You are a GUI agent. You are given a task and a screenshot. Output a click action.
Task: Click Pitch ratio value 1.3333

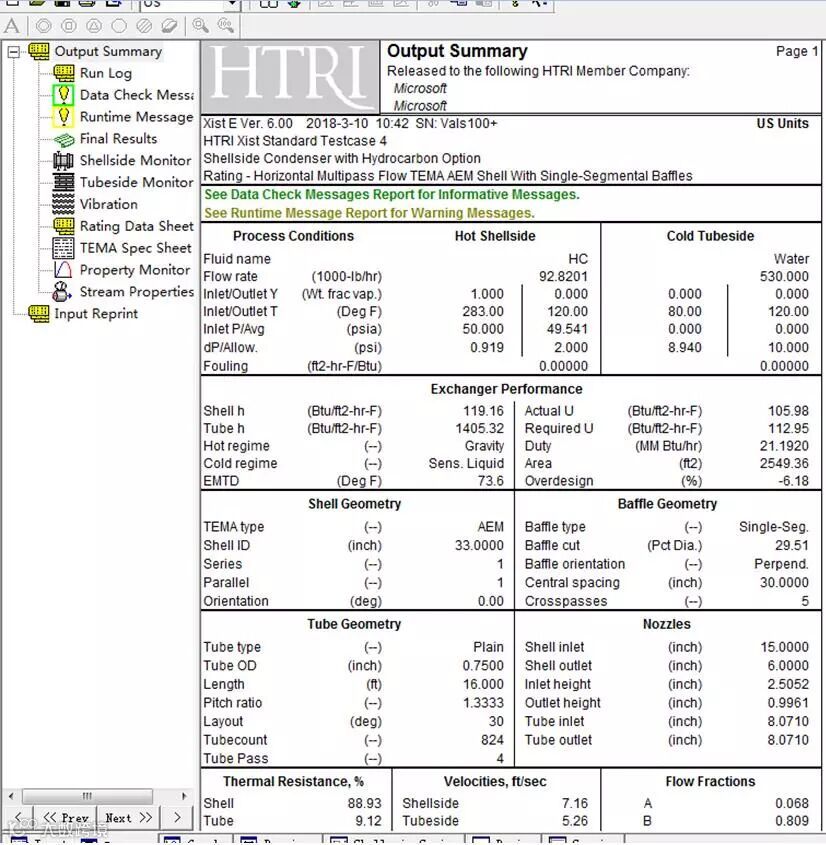(483, 703)
